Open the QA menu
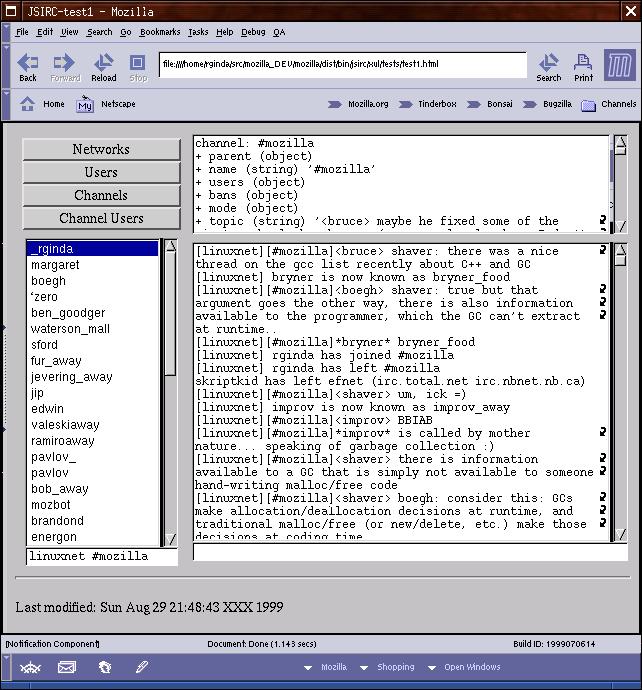The image size is (642, 690). click(x=279, y=32)
